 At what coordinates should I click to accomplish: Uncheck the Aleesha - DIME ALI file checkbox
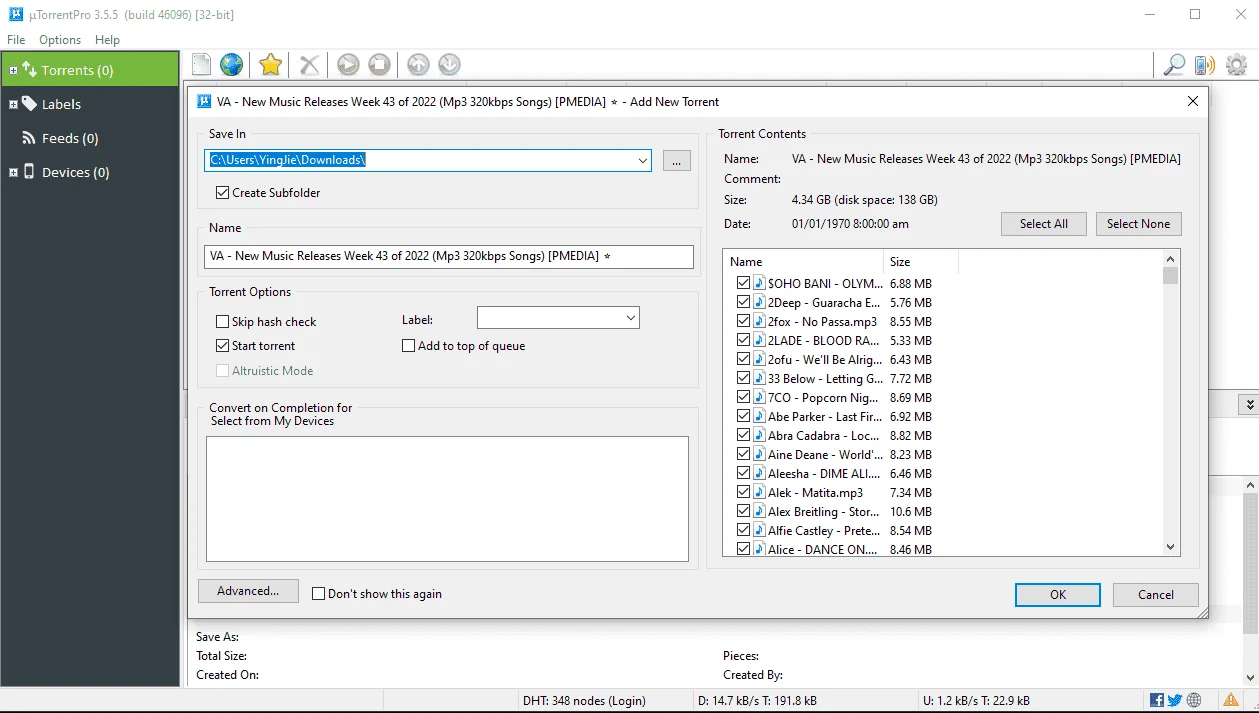(x=743, y=473)
